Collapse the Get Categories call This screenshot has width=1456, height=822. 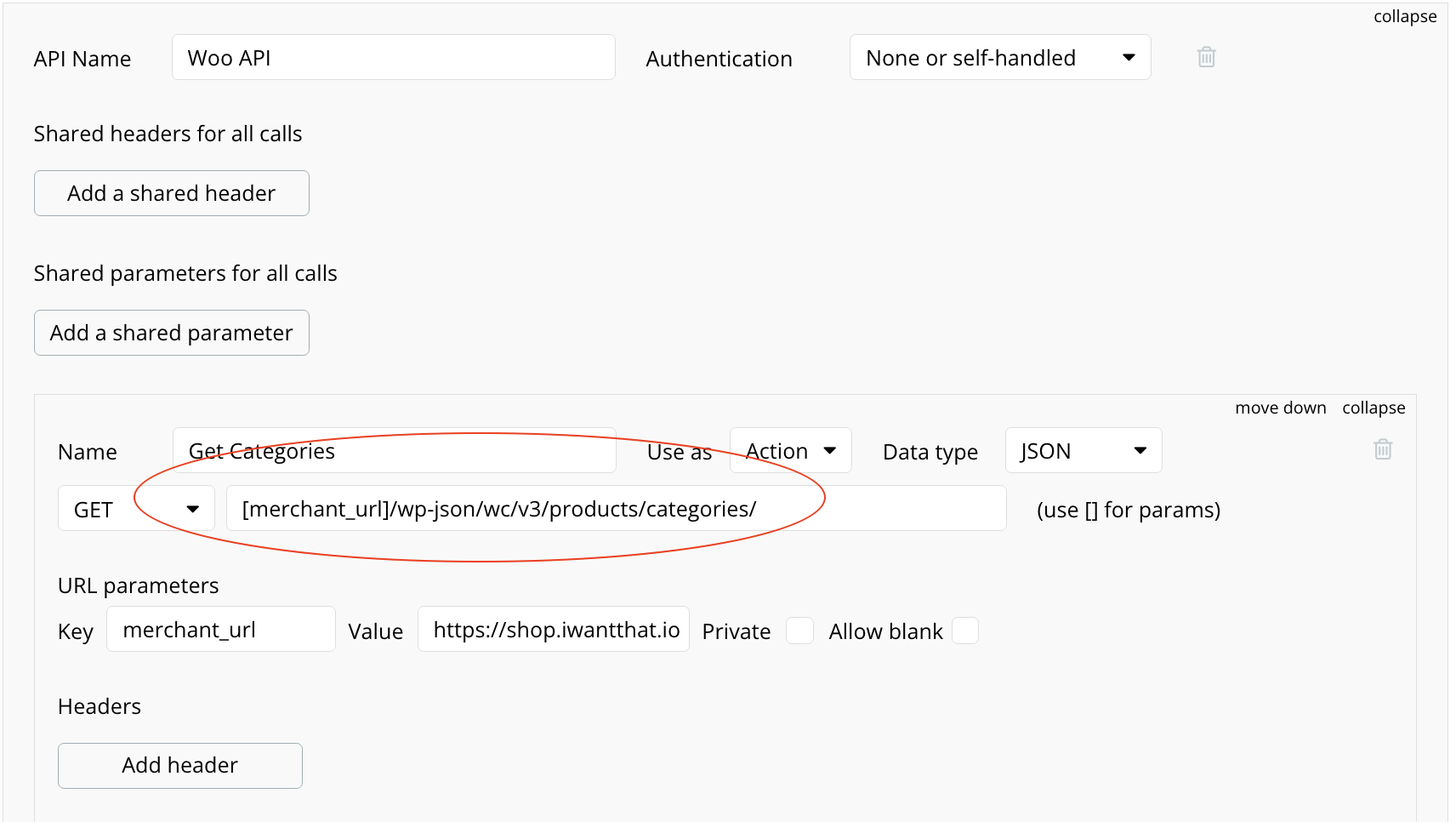point(1374,408)
